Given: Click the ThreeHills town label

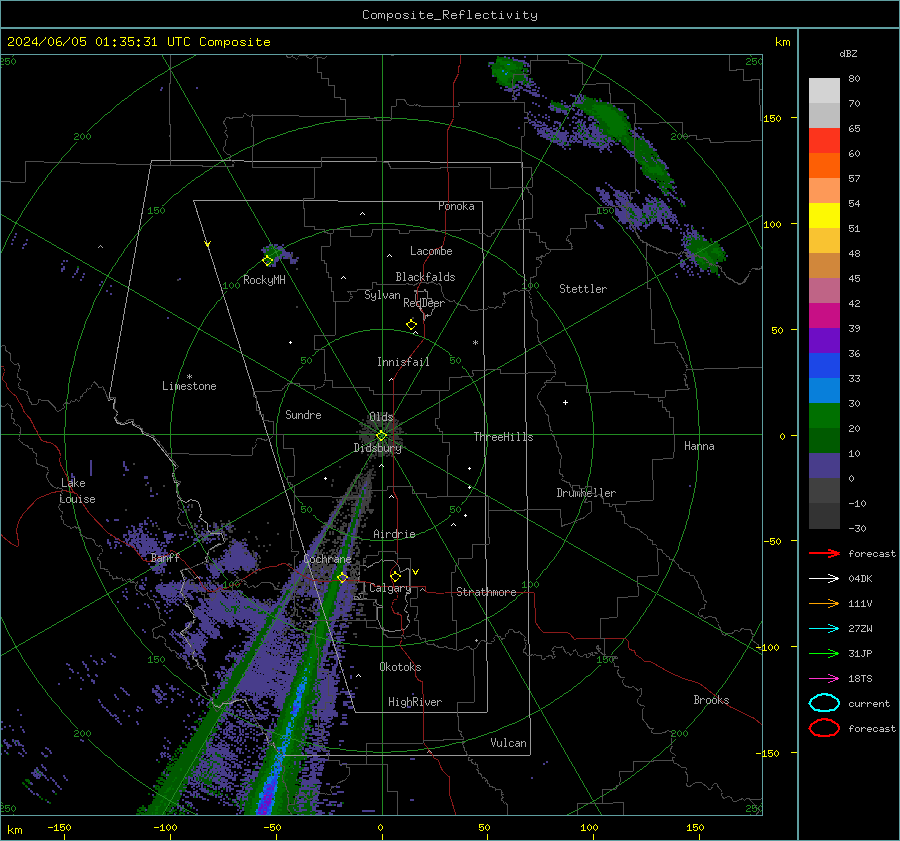Looking at the screenshot, I should 503,437.
